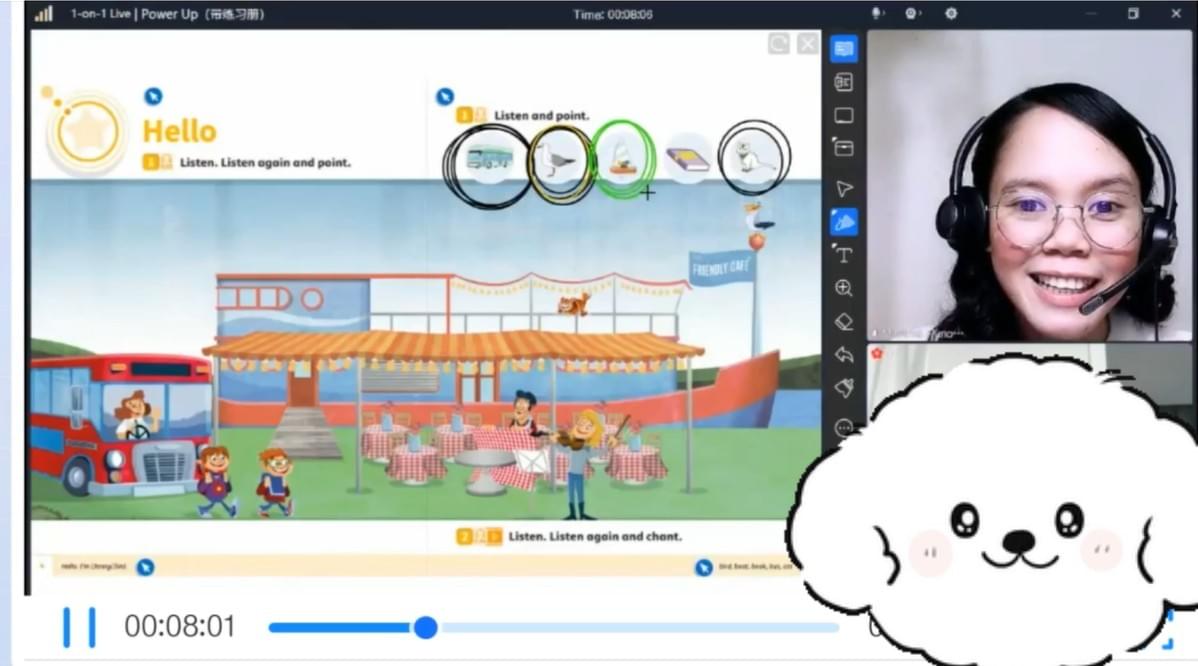
Task: Click 'Listen. Listen again and point.' text
Action: [x=265, y=163]
